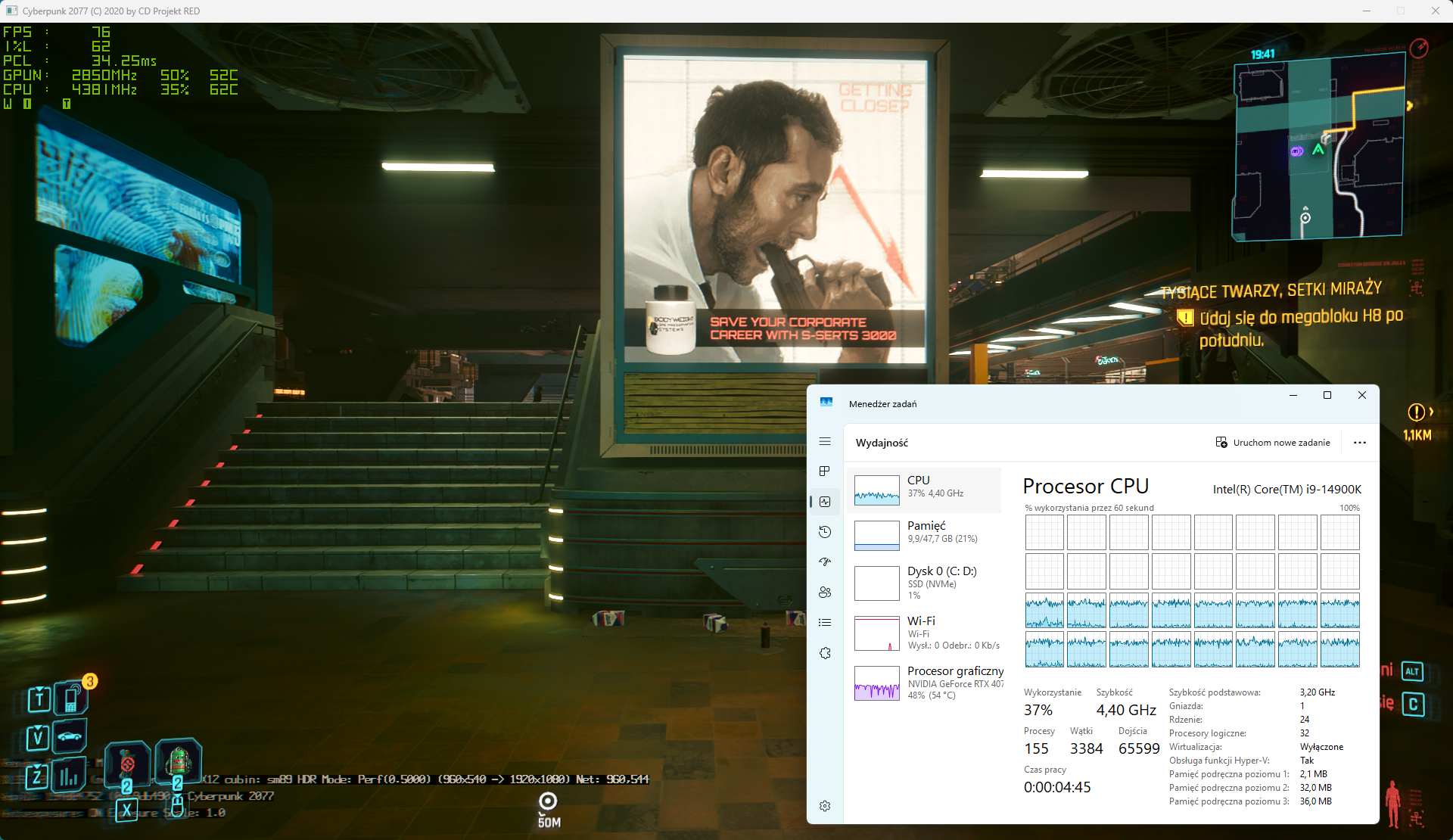Select the Procesor graficzny GPU entry
The width and height of the screenshot is (1453, 840).
pyautogui.click(x=925, y=683)
